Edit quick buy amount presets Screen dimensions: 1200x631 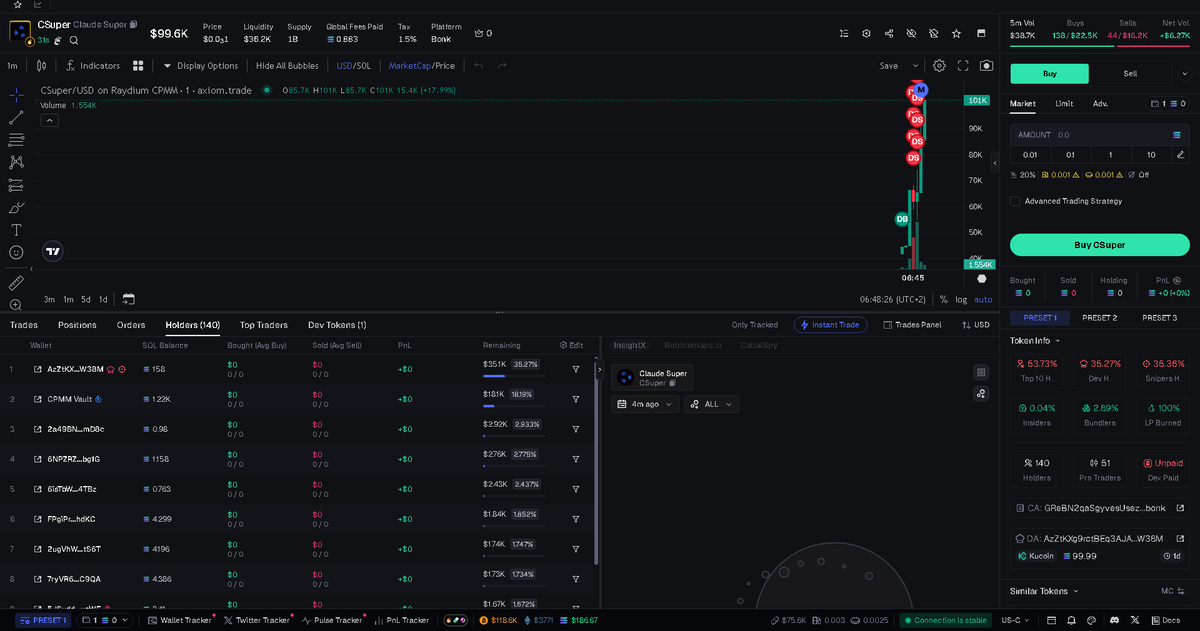(x=1181, y=154)
